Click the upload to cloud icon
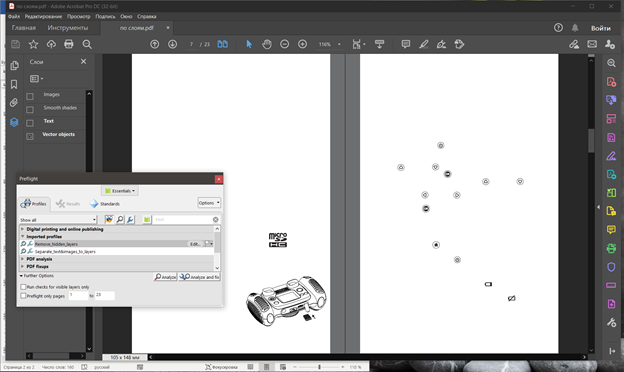624x372 pixels. coord(51,44)
